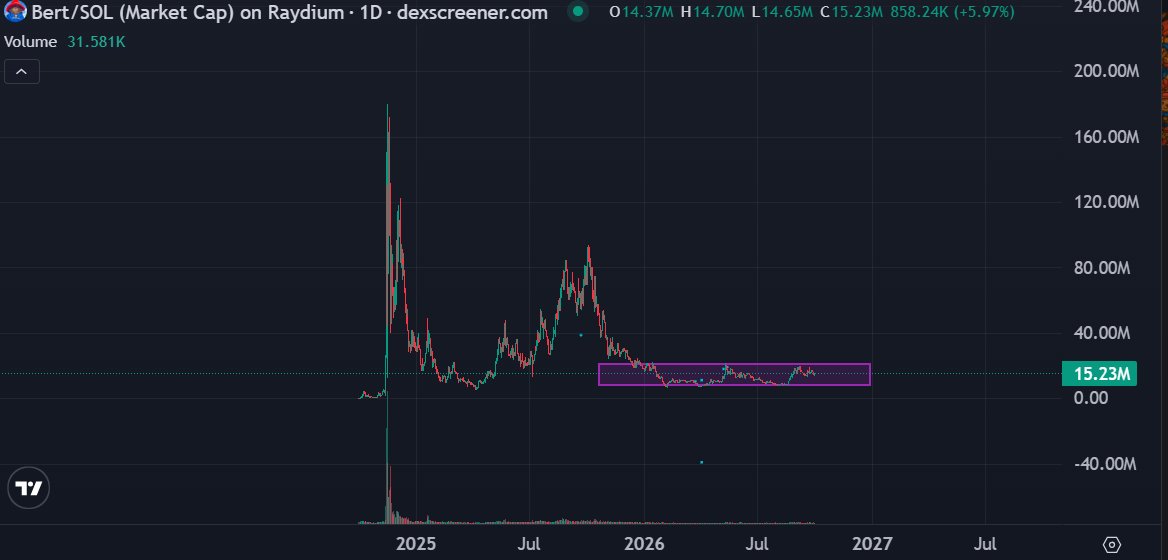Click the Jul label before 2027

pos(758,544)
